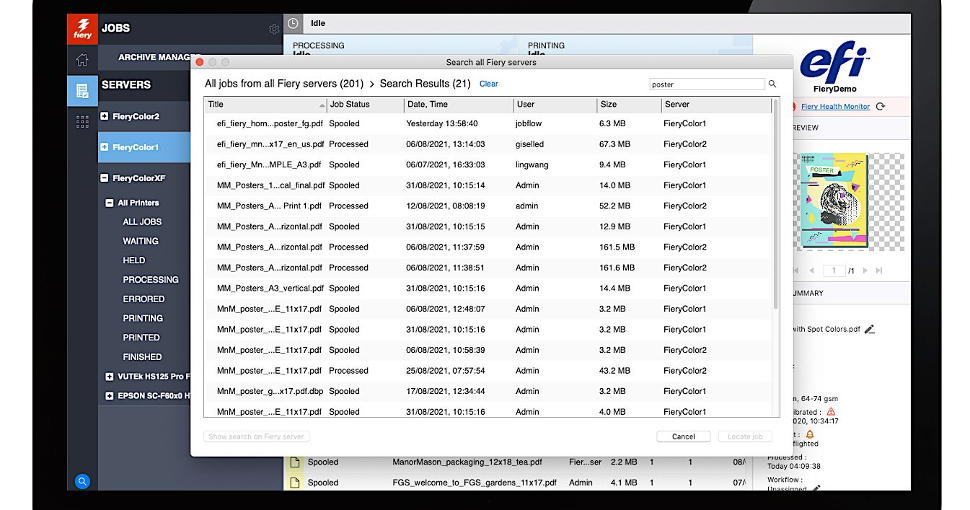Open the Home icon in sidebar
Viewport: 970px width, 510px height.
click(x=82, y=59)
